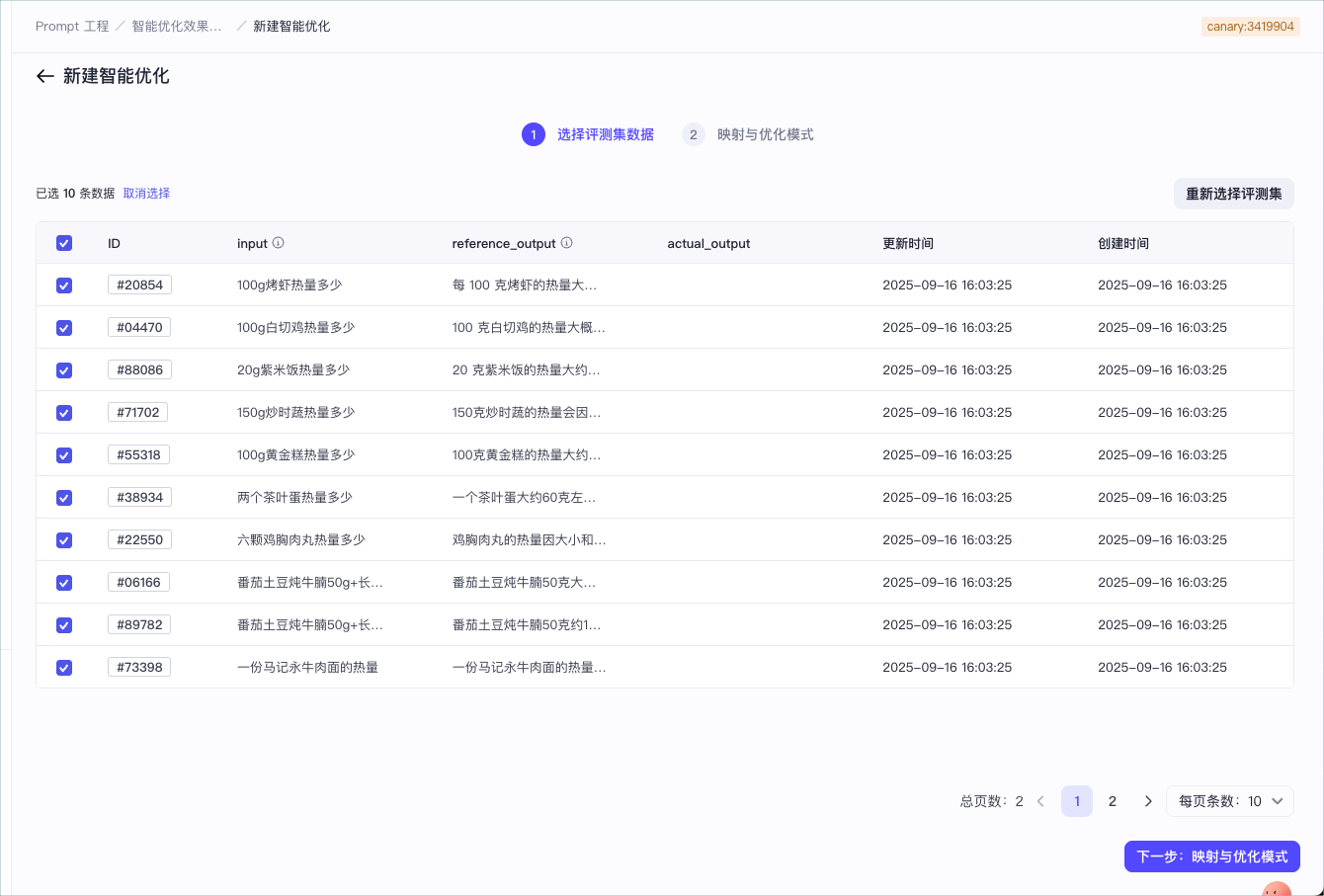Viewport: 1324px width, 896px height.
Task: Click 重新选择评测集 button
Action: [x=1234, y=194]
